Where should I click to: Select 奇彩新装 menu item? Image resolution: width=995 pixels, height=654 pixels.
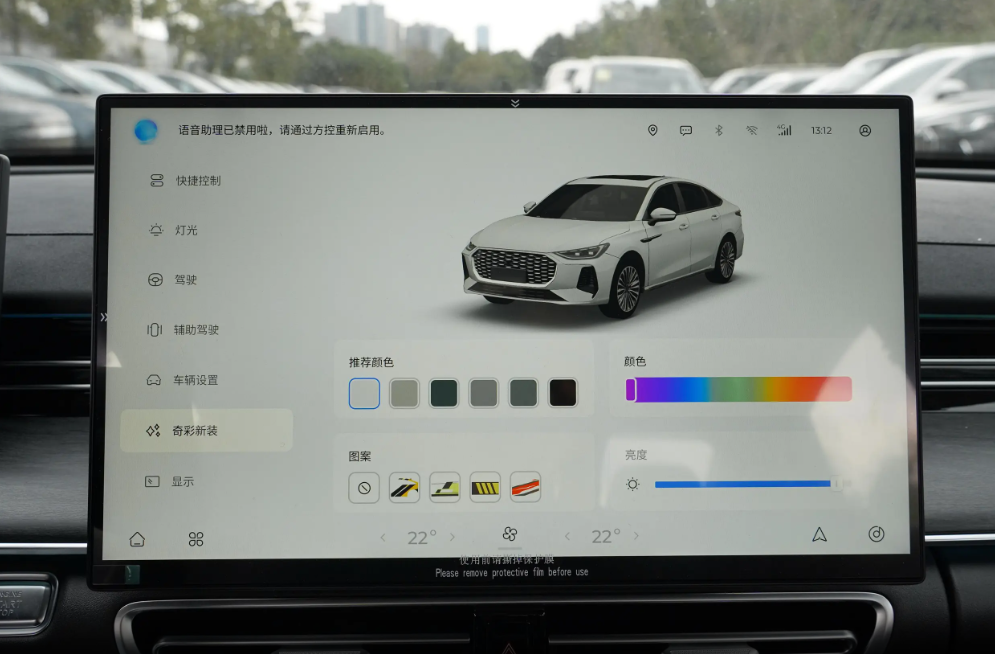pyautogui.click(x=207, y=431)
